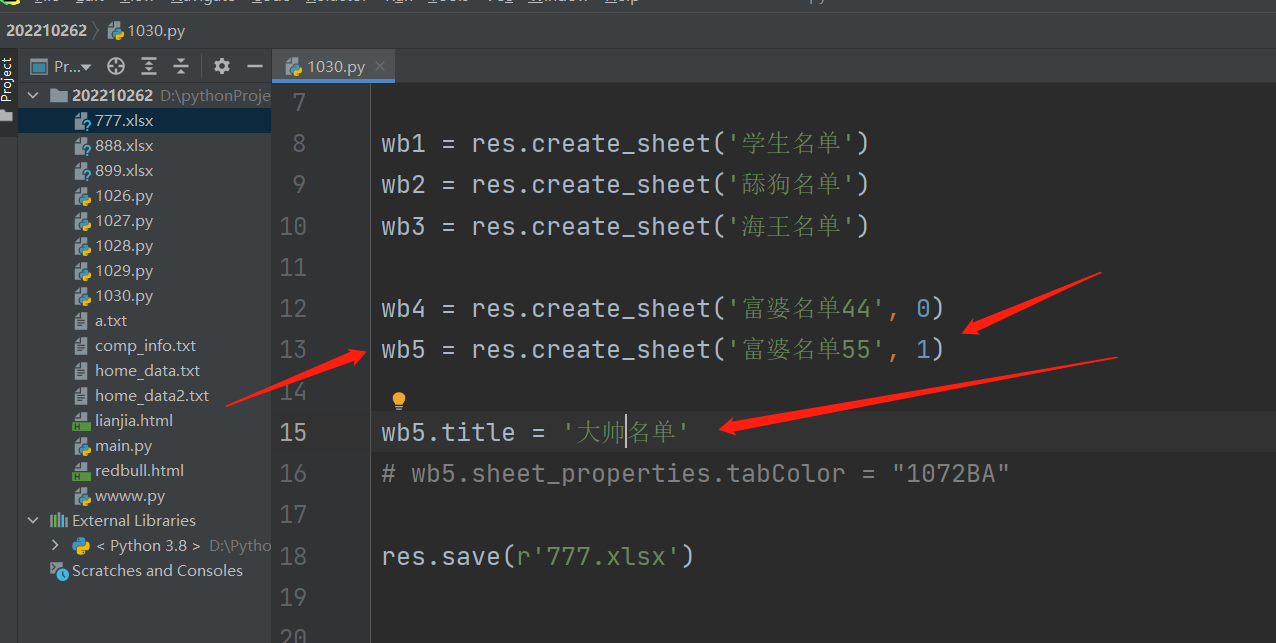The image size is (1276, 643).
Task: Click the Python icon beside Python 3.8
Action: [81, 545]
